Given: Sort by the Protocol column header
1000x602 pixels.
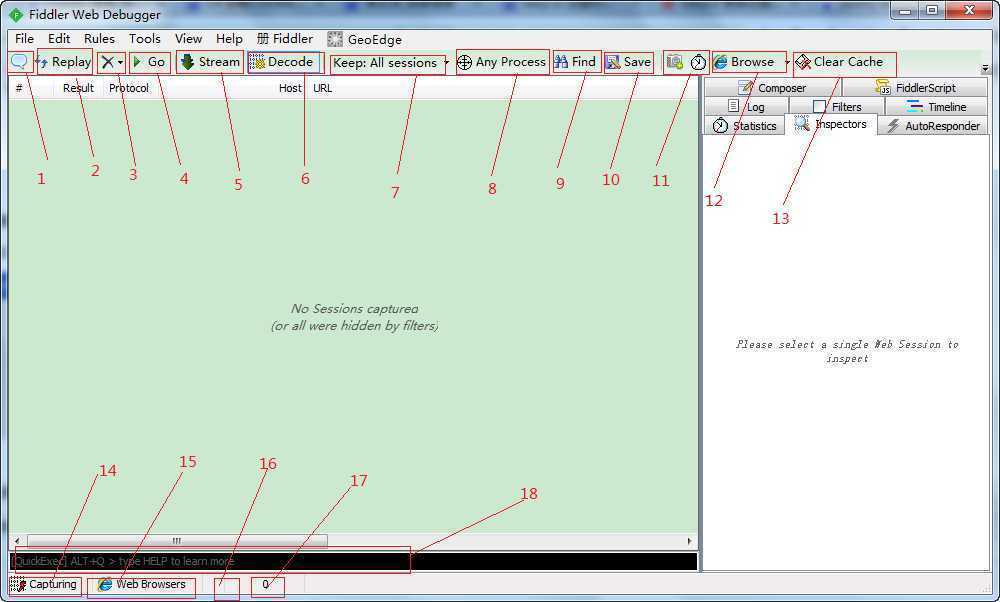Looking at the screenshot, I should tap(129, 88).
